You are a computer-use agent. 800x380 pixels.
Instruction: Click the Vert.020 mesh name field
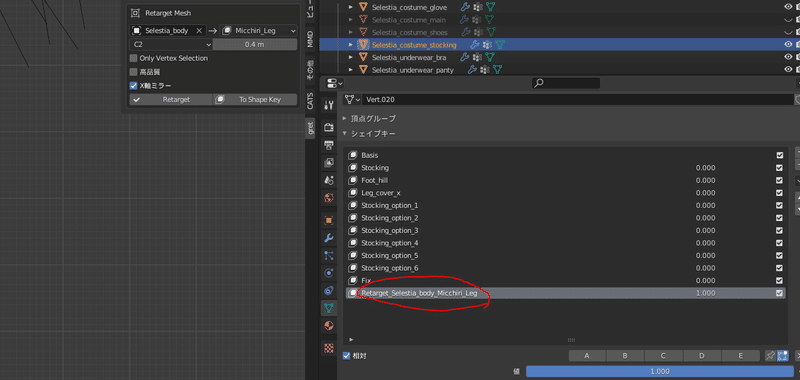578,99
